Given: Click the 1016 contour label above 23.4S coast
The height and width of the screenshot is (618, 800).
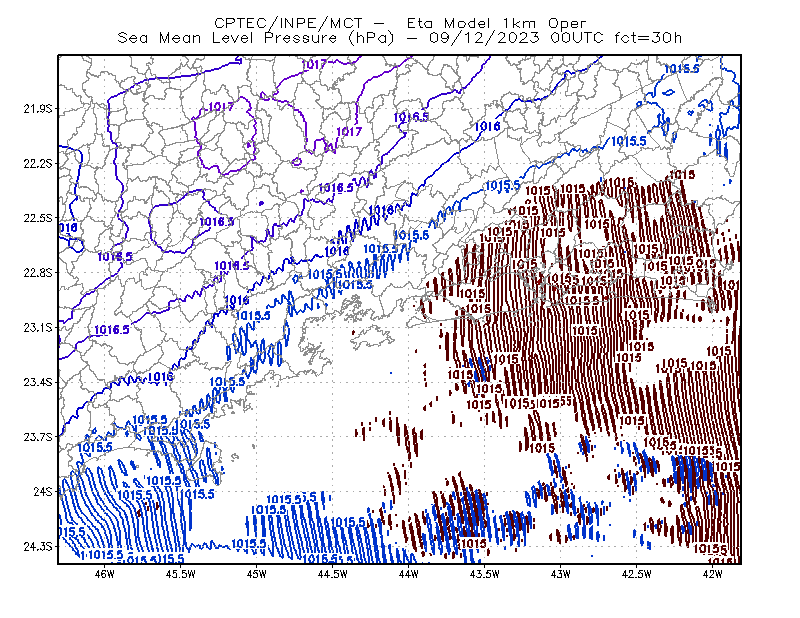Looking at the screenshot, I should (x=160, y=377).
